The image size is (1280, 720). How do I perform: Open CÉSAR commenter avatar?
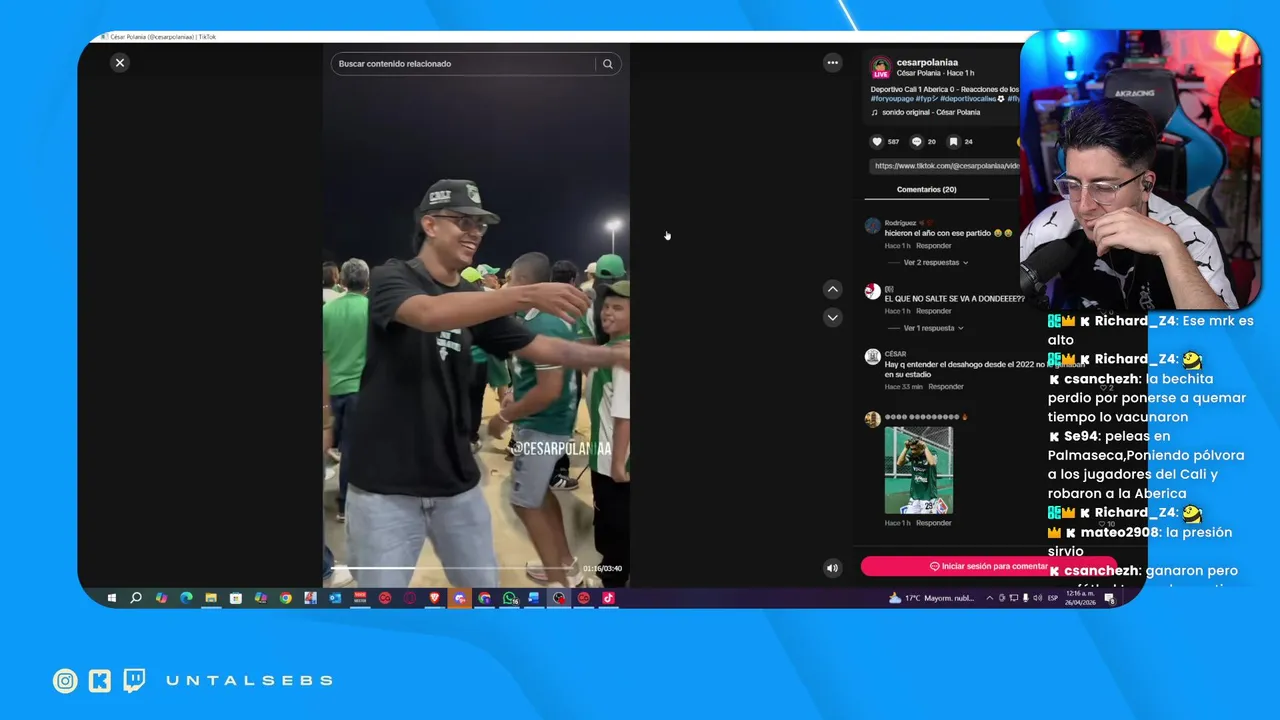[x=872, y=356]
